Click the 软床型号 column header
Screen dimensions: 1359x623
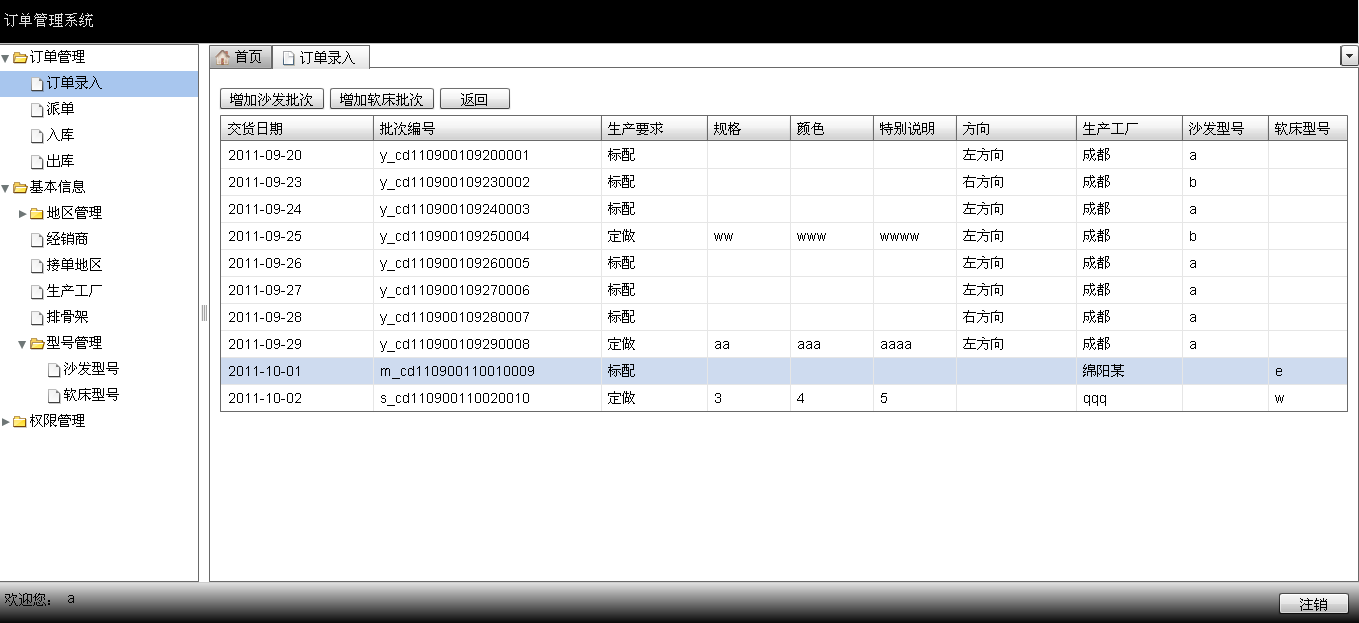tap(1308, 128)
